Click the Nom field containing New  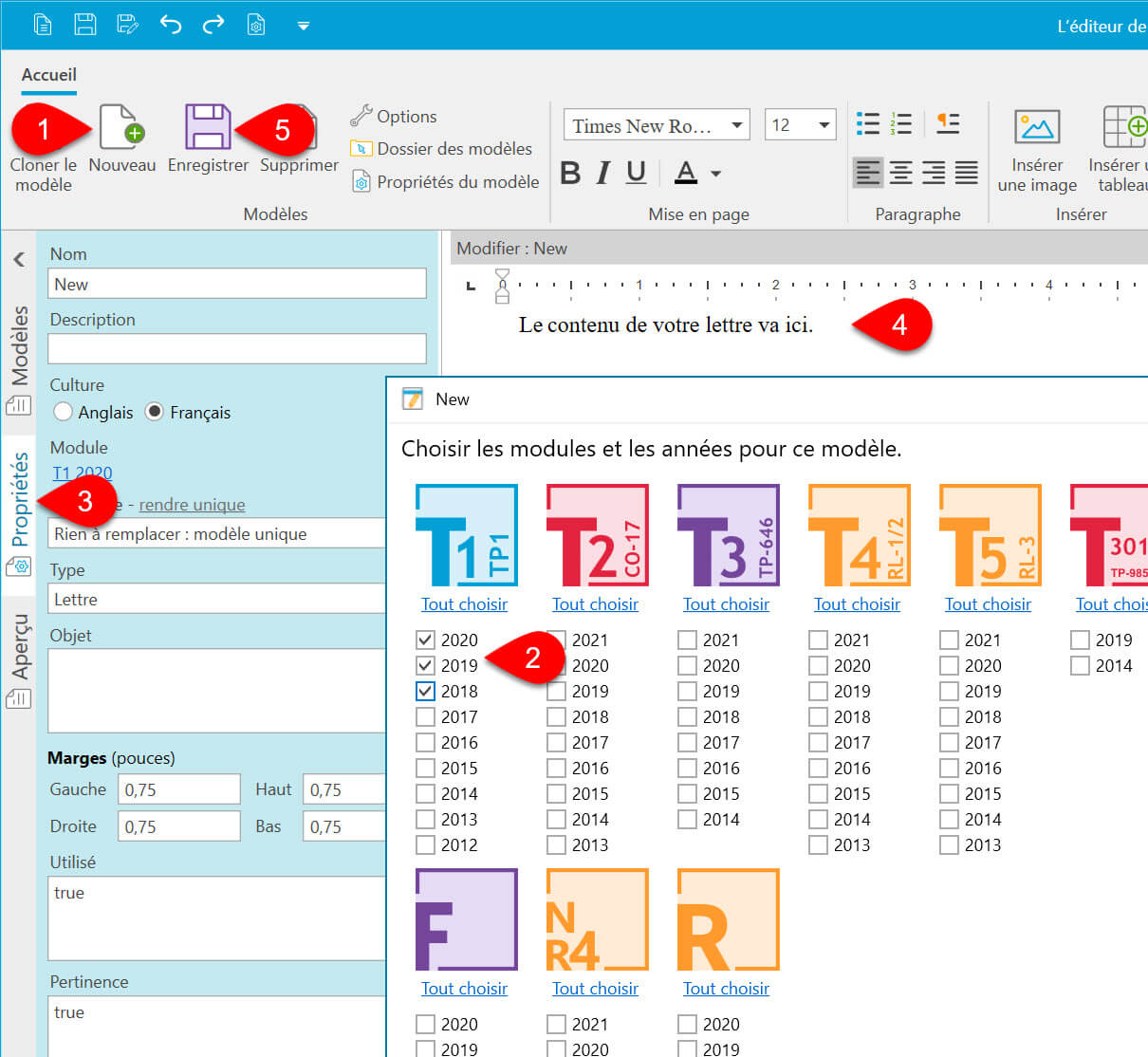pos(236,284)
